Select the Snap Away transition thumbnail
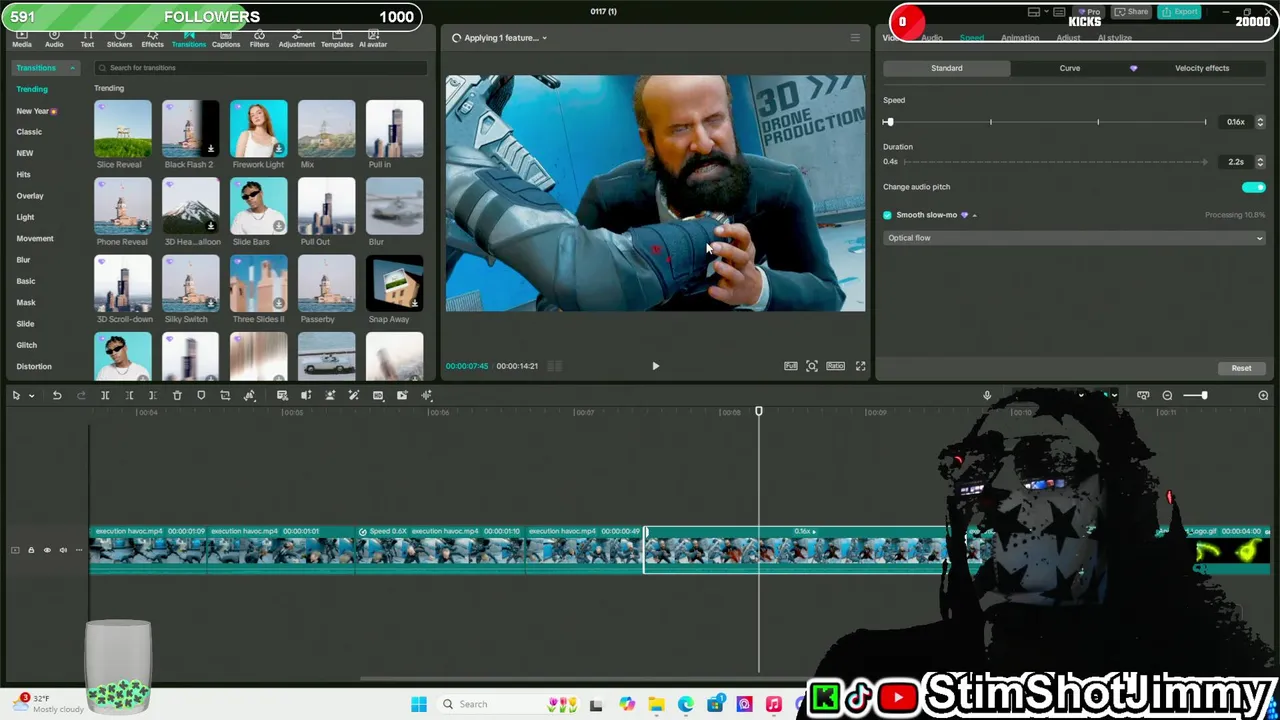Screen dimensions: 1280x720 pyautogui.click(x=394, y=283)
